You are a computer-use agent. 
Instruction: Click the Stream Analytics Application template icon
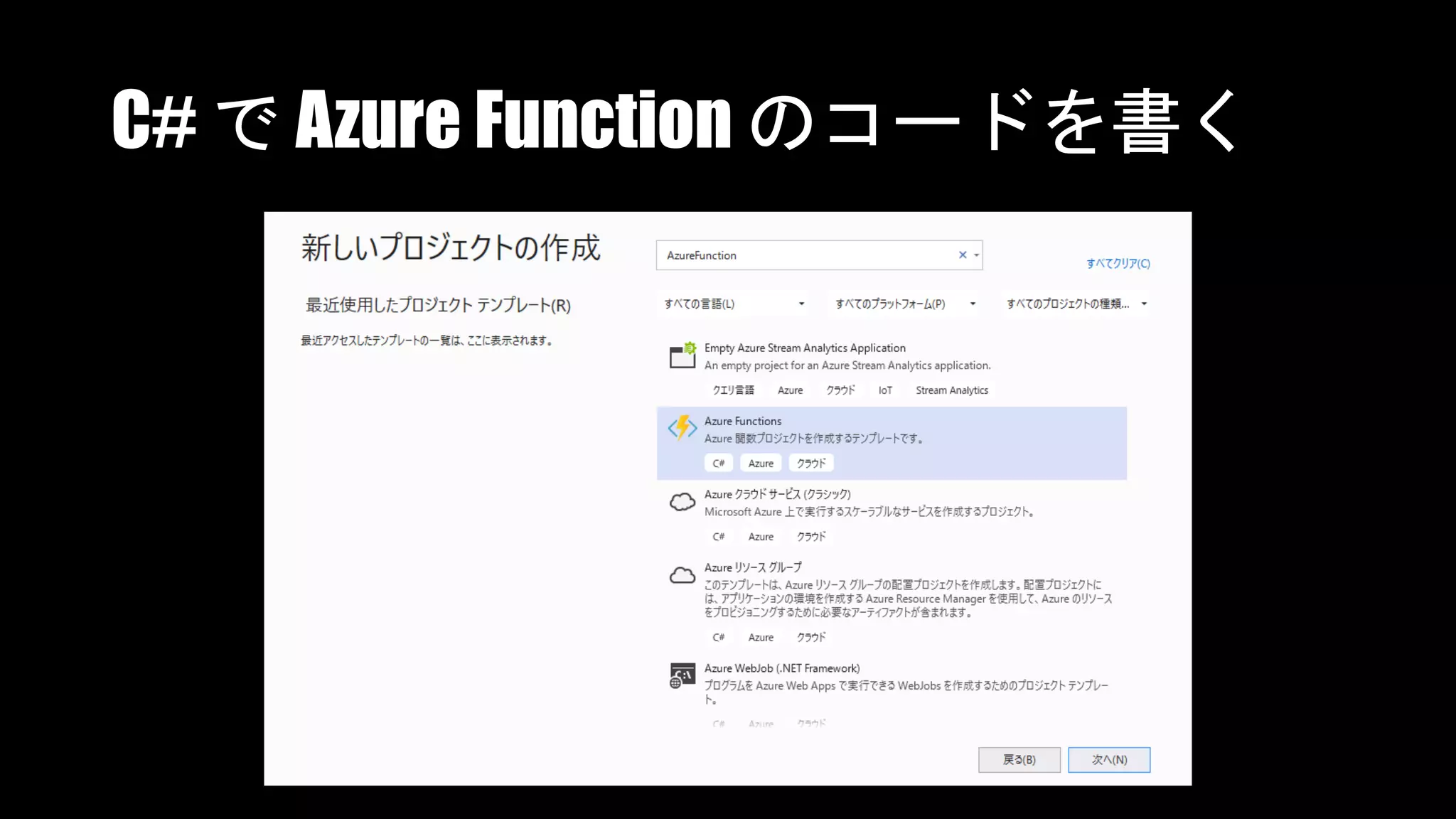682,355
